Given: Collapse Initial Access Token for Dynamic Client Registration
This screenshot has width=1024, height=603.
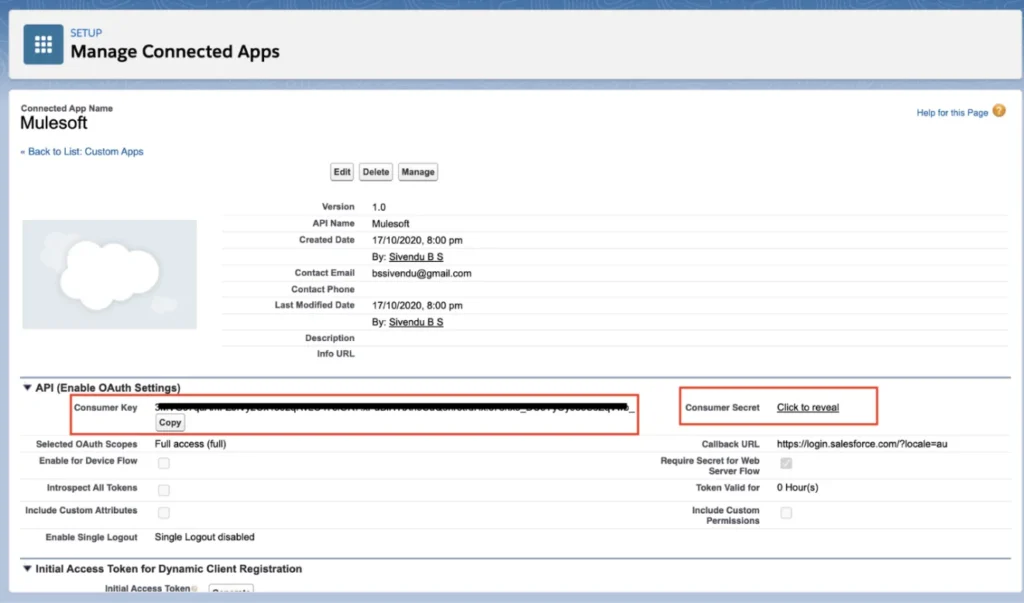Looking at the screenshot, I should [27, 569].
